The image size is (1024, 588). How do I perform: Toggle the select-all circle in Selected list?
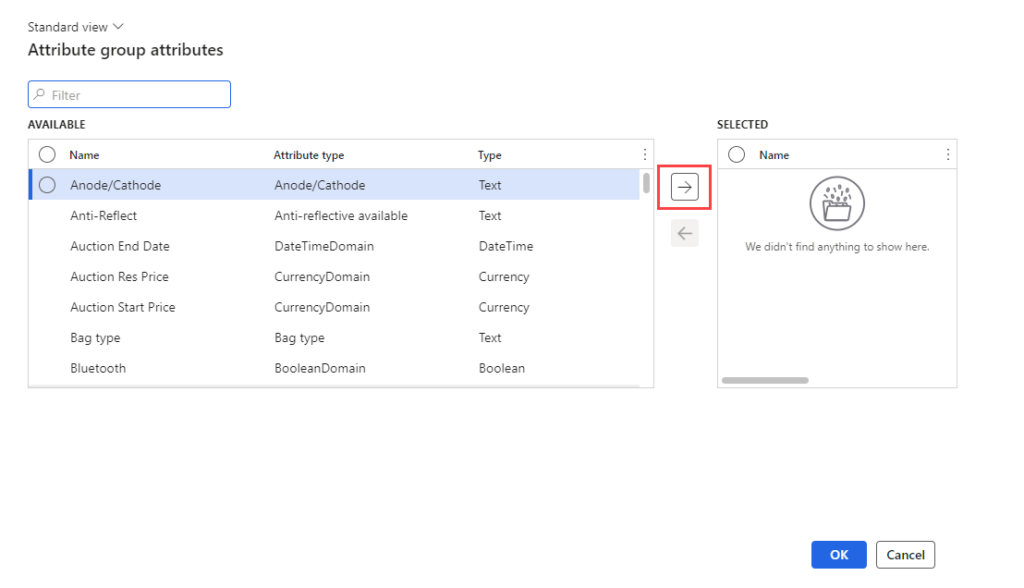tap(737, 154)
